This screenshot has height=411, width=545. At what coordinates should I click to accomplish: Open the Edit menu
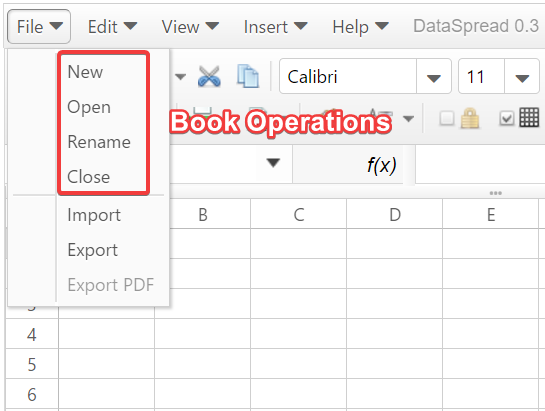pyautogui.click(x=112, y=27)
